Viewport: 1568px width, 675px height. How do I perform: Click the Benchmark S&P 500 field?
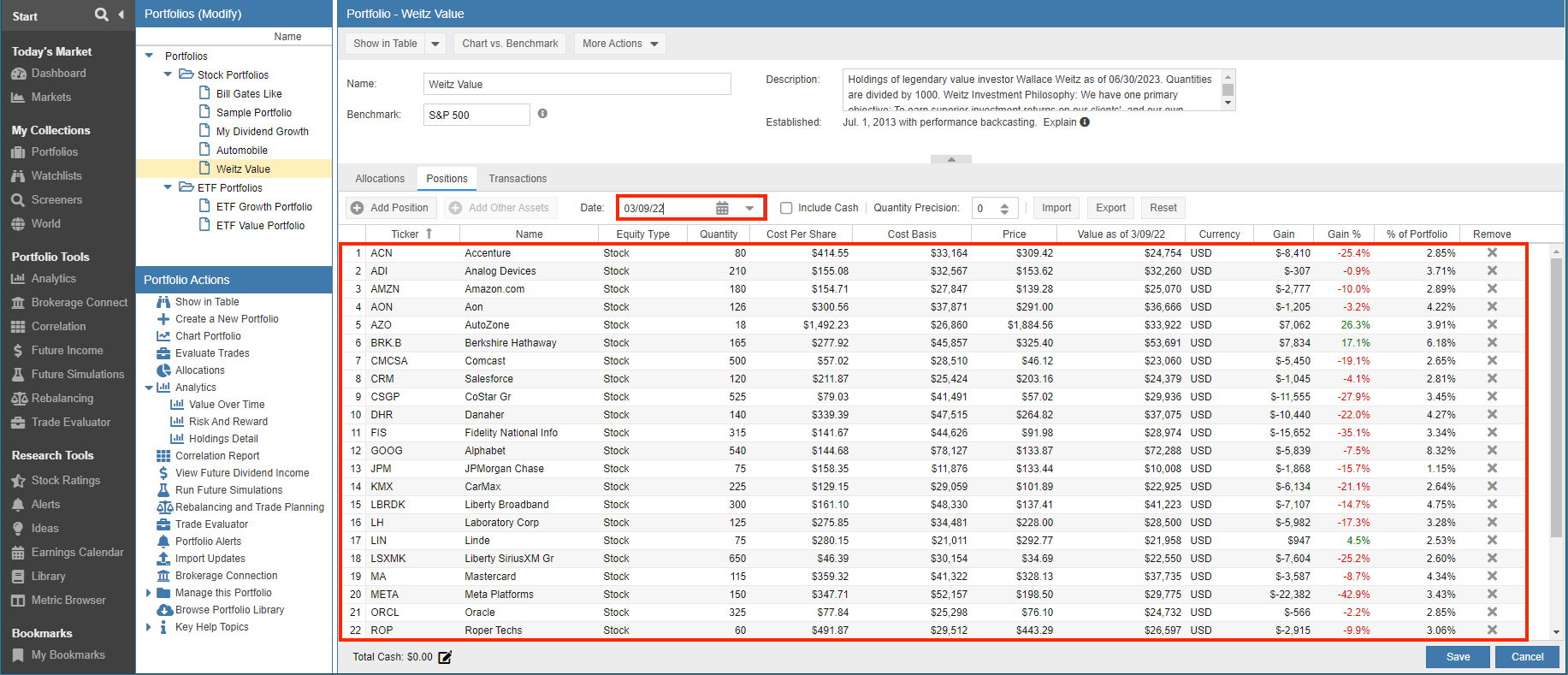click(476, 115)
